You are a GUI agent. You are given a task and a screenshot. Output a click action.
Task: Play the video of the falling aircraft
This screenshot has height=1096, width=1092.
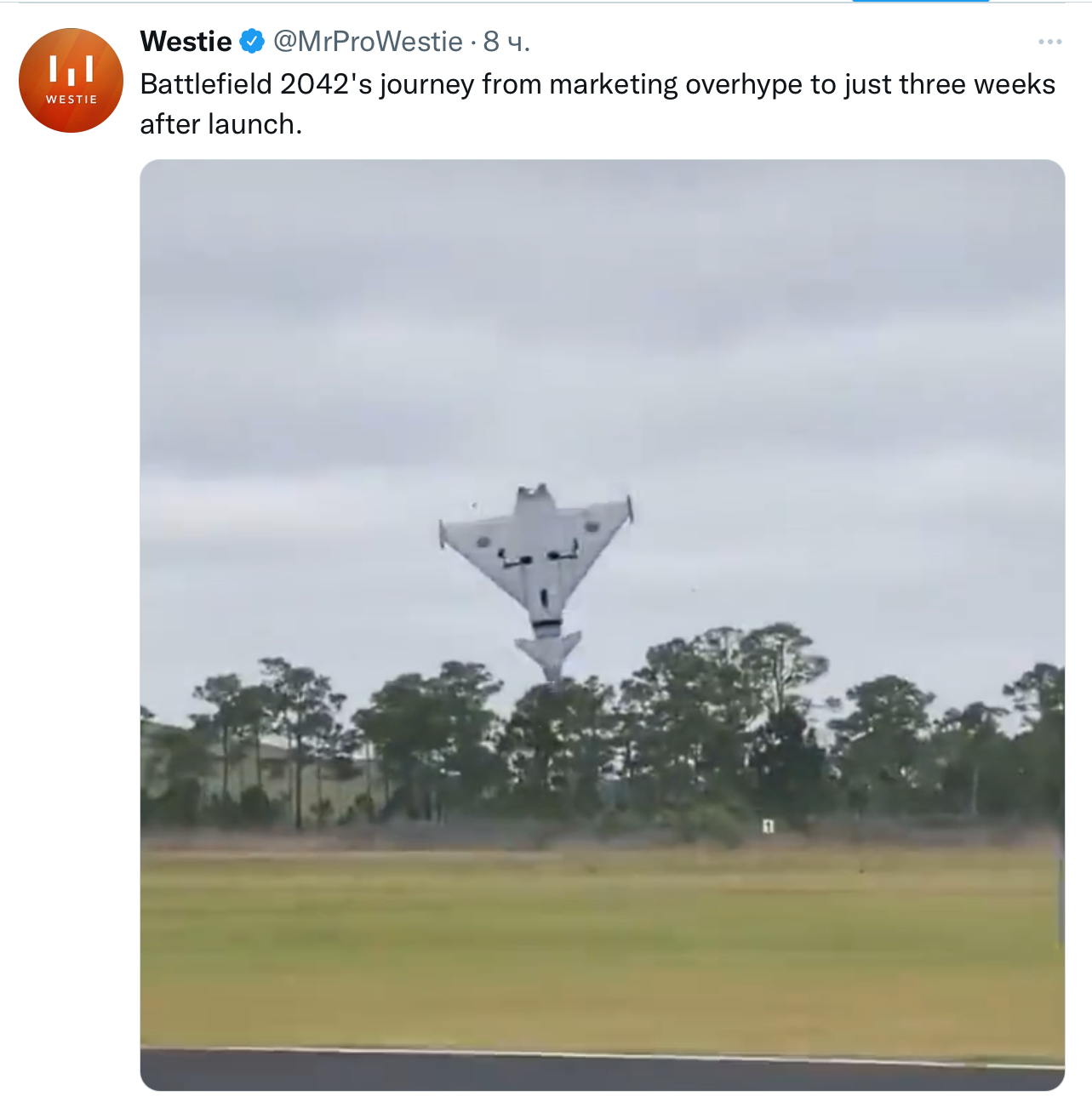pos(603,625)
